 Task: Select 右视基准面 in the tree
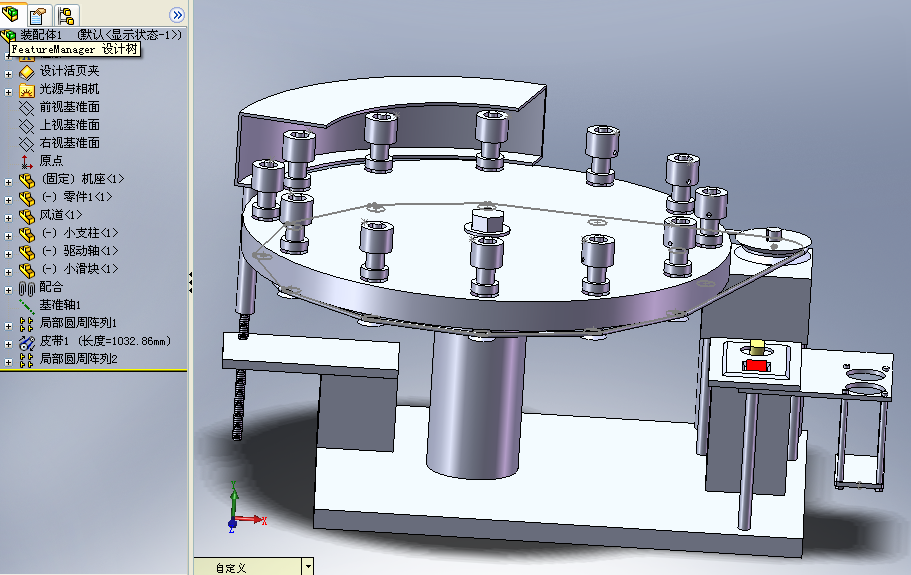pos(69,143)
